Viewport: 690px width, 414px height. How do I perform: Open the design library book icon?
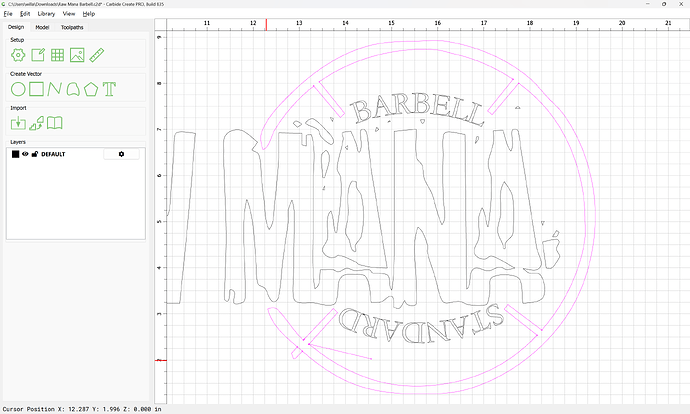(x=56, y=123)
